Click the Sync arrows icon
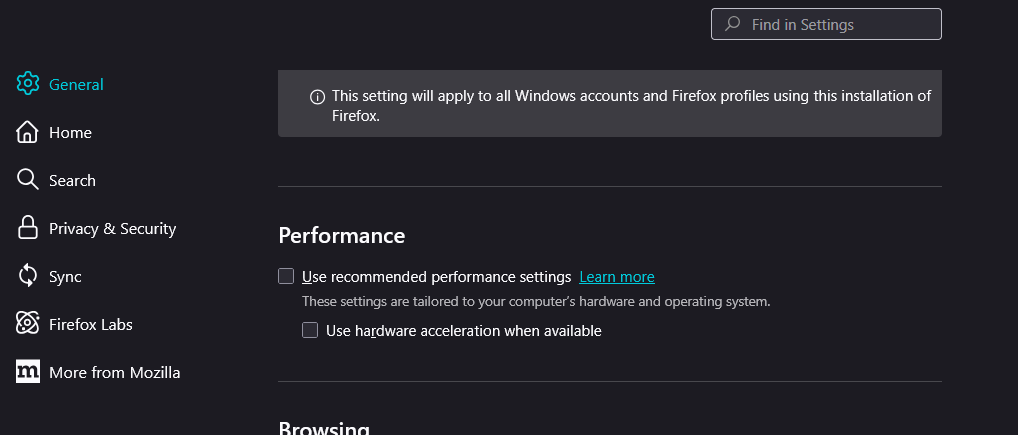1018x435 pixels. pyautogui.click(x=28, y=276)
